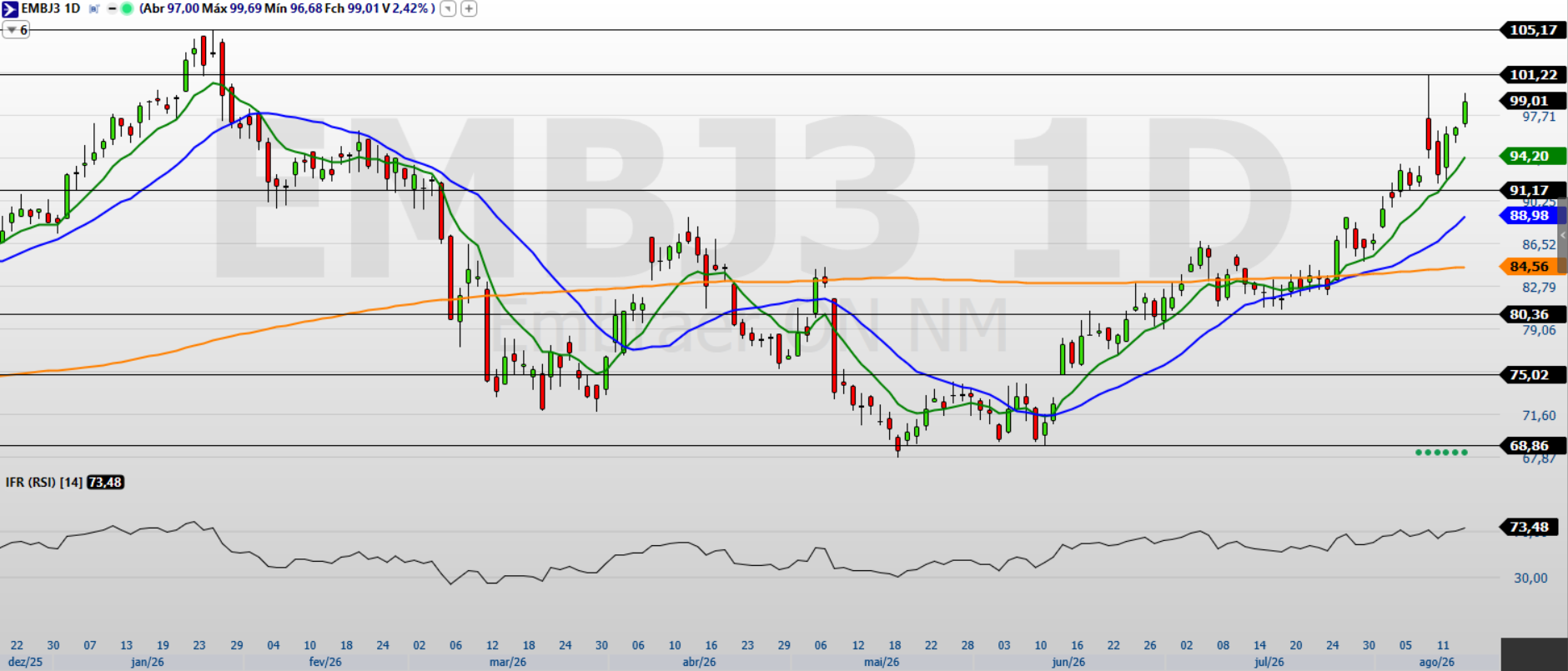This screenshot has width=1568, height=671.
Task: Click the 80,36 horizontal line price tag
Action: coord(1533,314)
